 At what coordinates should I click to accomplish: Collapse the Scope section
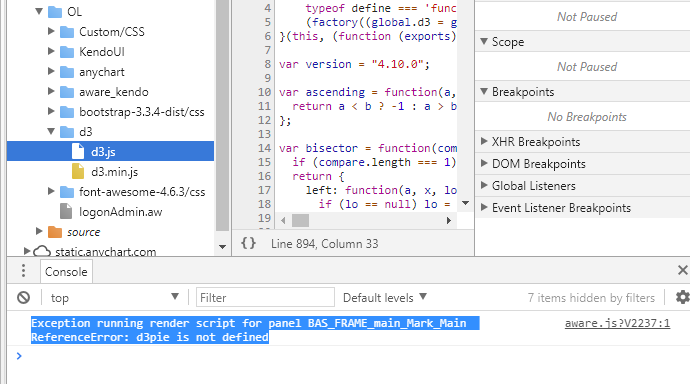pos(484,41)
